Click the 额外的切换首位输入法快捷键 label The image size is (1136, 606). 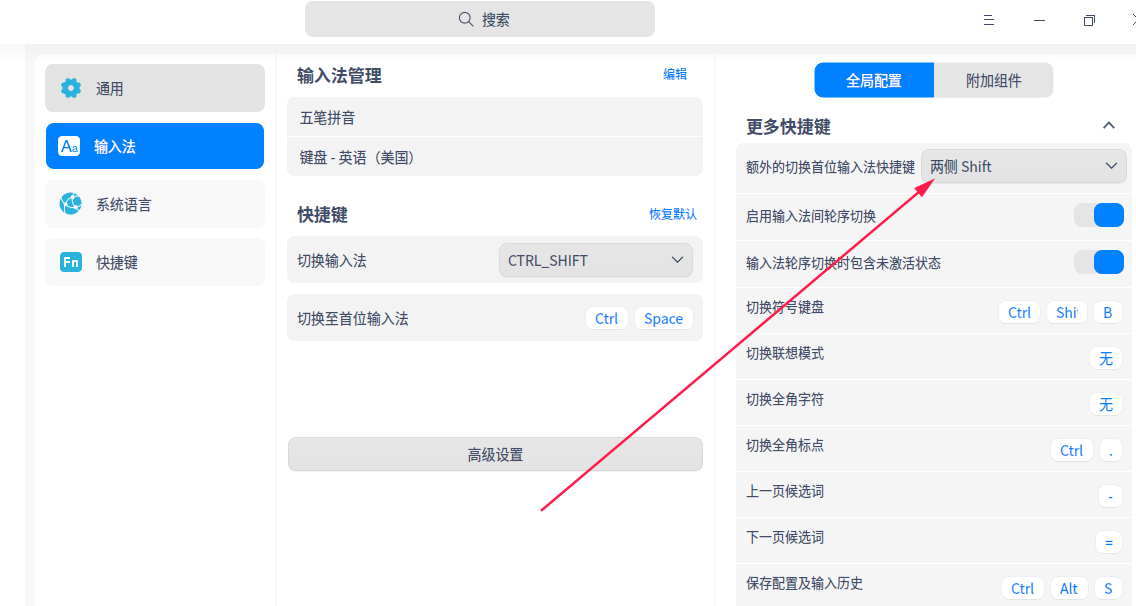[830, 167]
